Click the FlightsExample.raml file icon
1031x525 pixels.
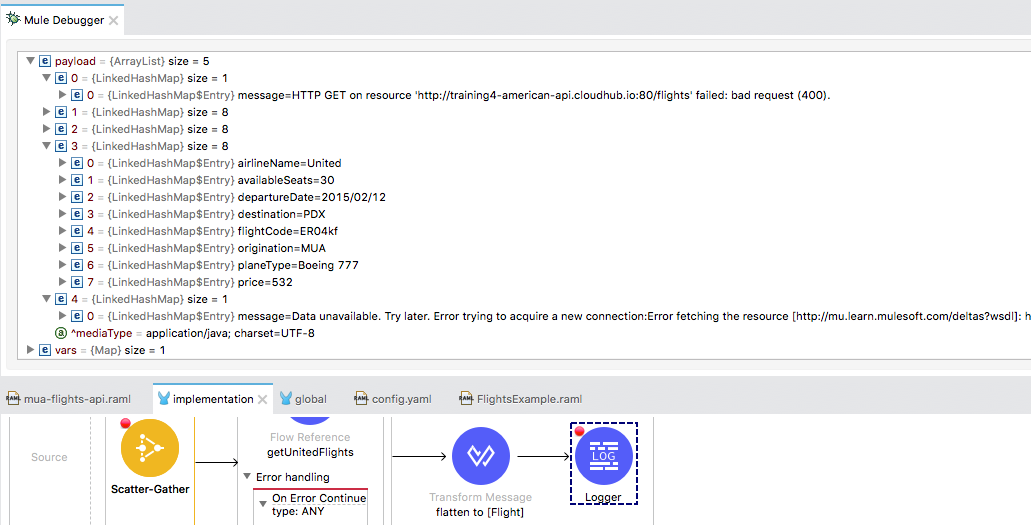coord(466,399)
